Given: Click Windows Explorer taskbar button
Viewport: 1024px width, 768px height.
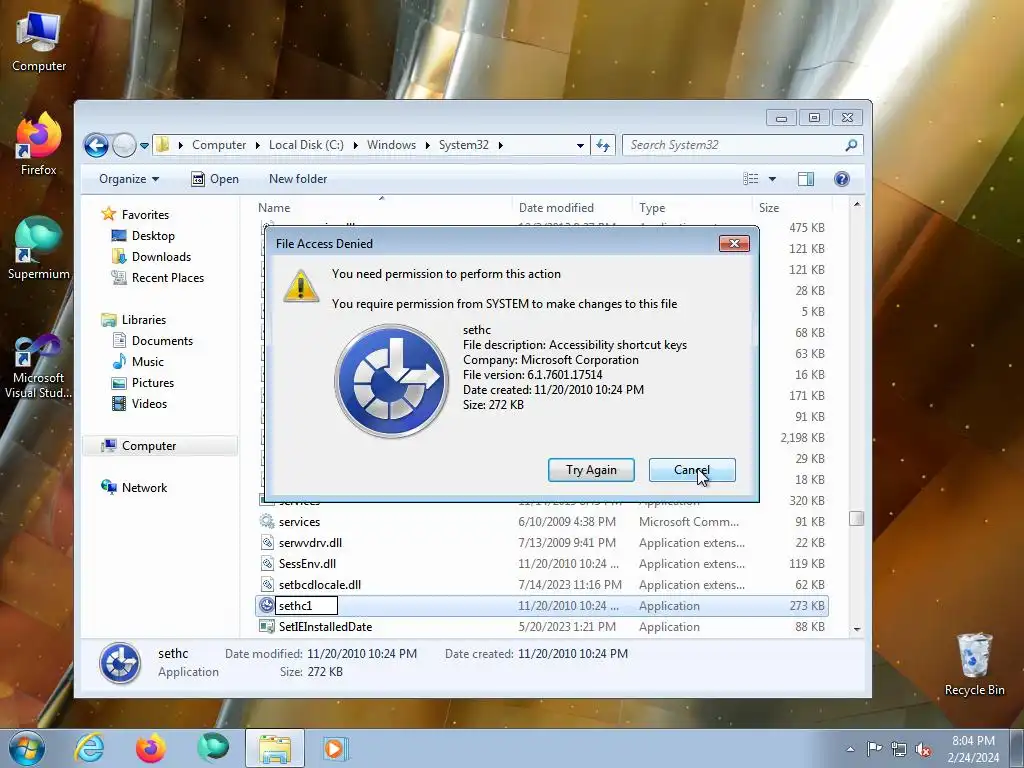Looking at the screenshot, I should (275, 748).
